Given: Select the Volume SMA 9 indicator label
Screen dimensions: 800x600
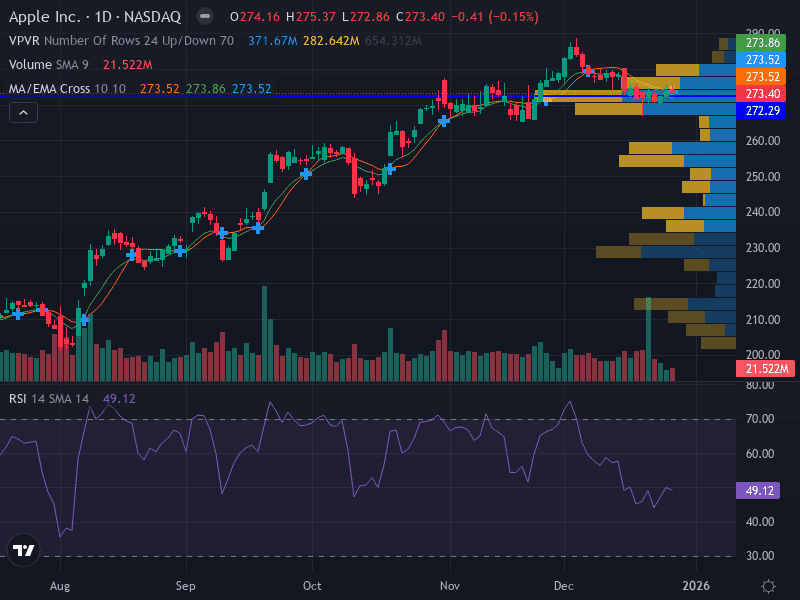Looking at the screenshot, I should 48,65.
